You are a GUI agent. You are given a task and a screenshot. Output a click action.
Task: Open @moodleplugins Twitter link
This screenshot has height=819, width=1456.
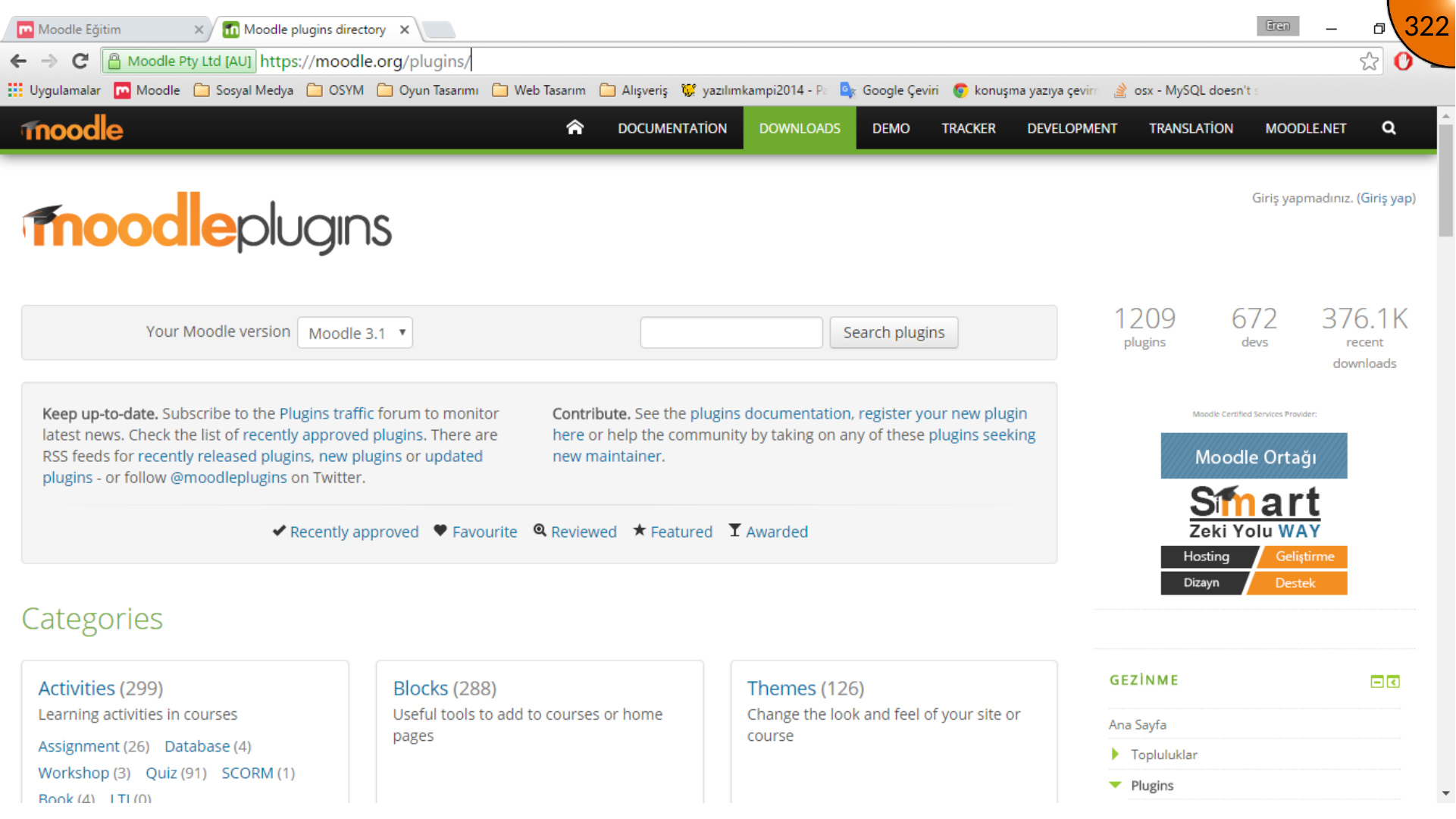pos(229,477)
